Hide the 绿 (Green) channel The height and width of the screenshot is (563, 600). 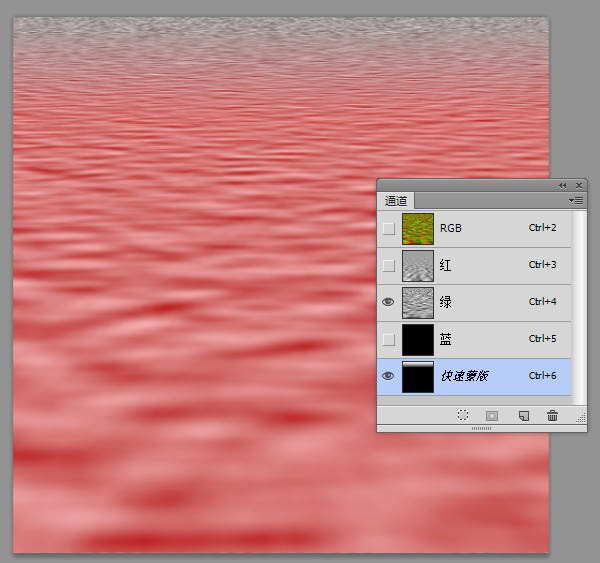click(x=388, y=302)
